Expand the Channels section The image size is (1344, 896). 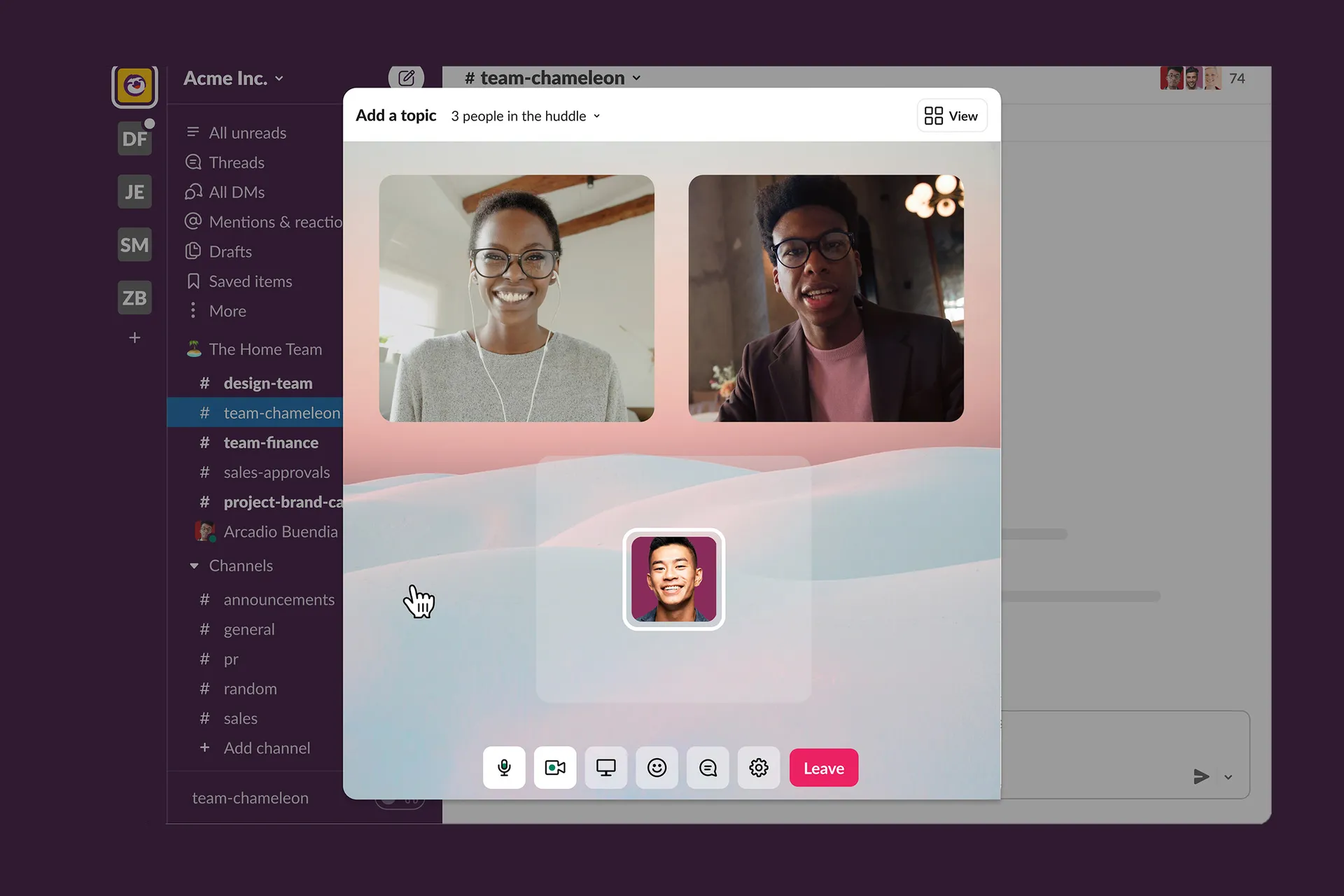coord(192,565)
